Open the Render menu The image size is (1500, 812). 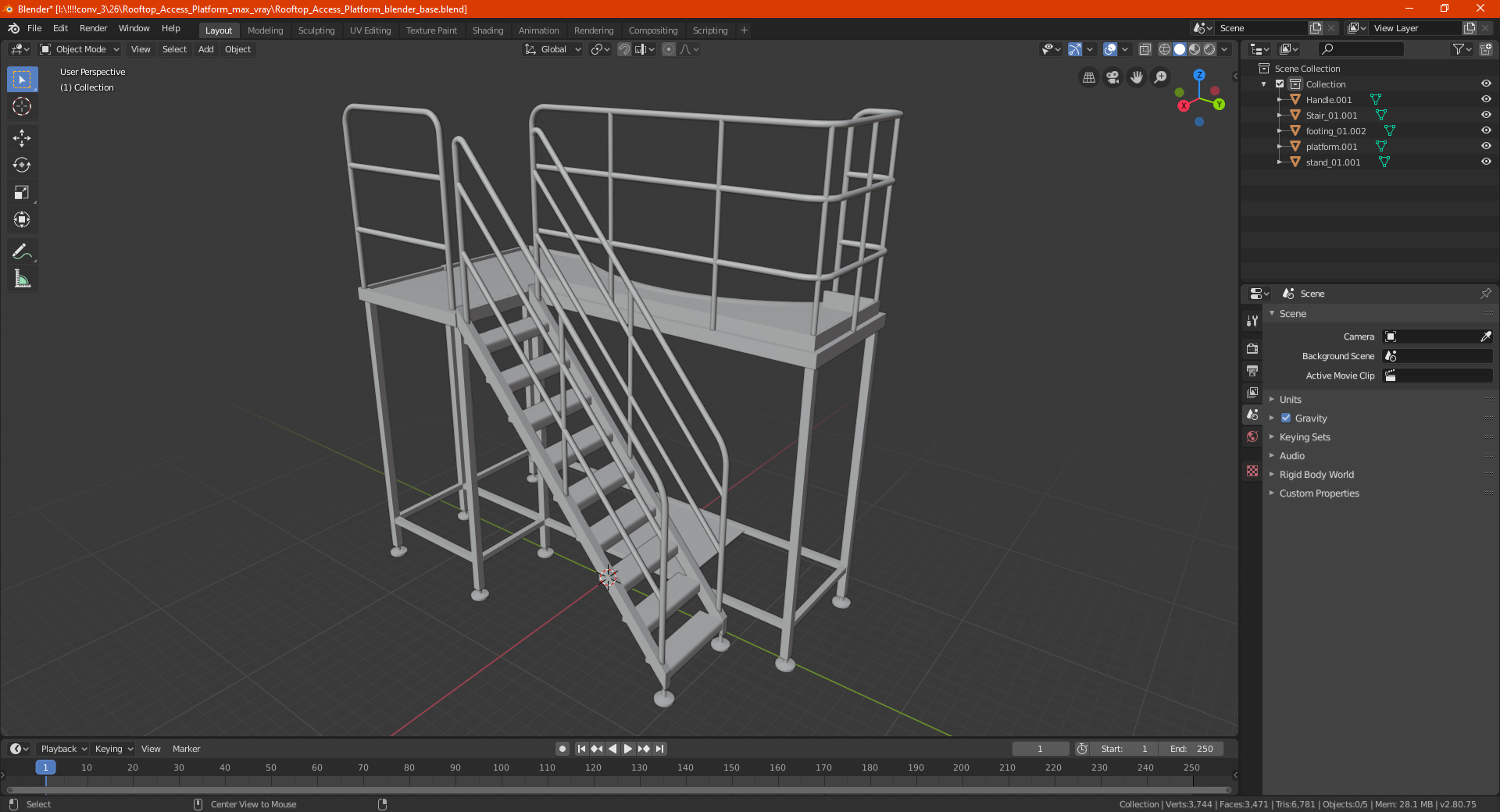[x=93, y=28]
